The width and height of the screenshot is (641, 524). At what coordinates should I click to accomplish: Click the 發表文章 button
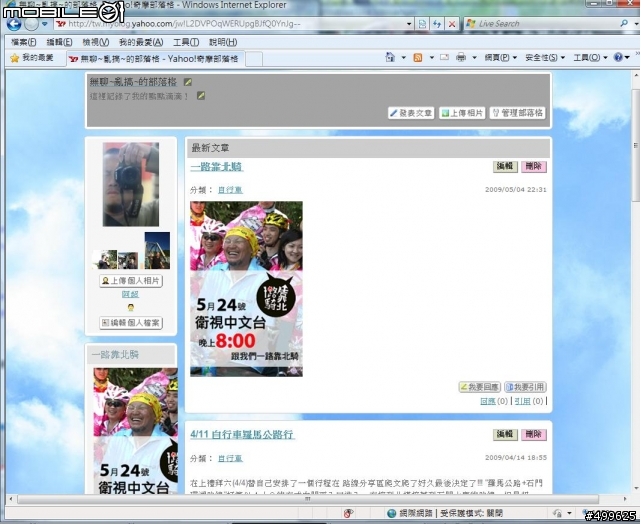pos(411,113)
